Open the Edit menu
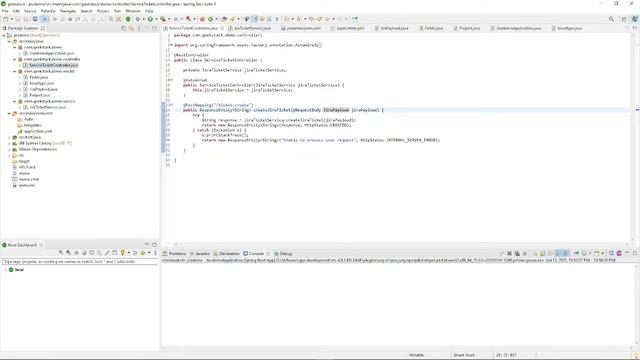 tap(16, 11)
